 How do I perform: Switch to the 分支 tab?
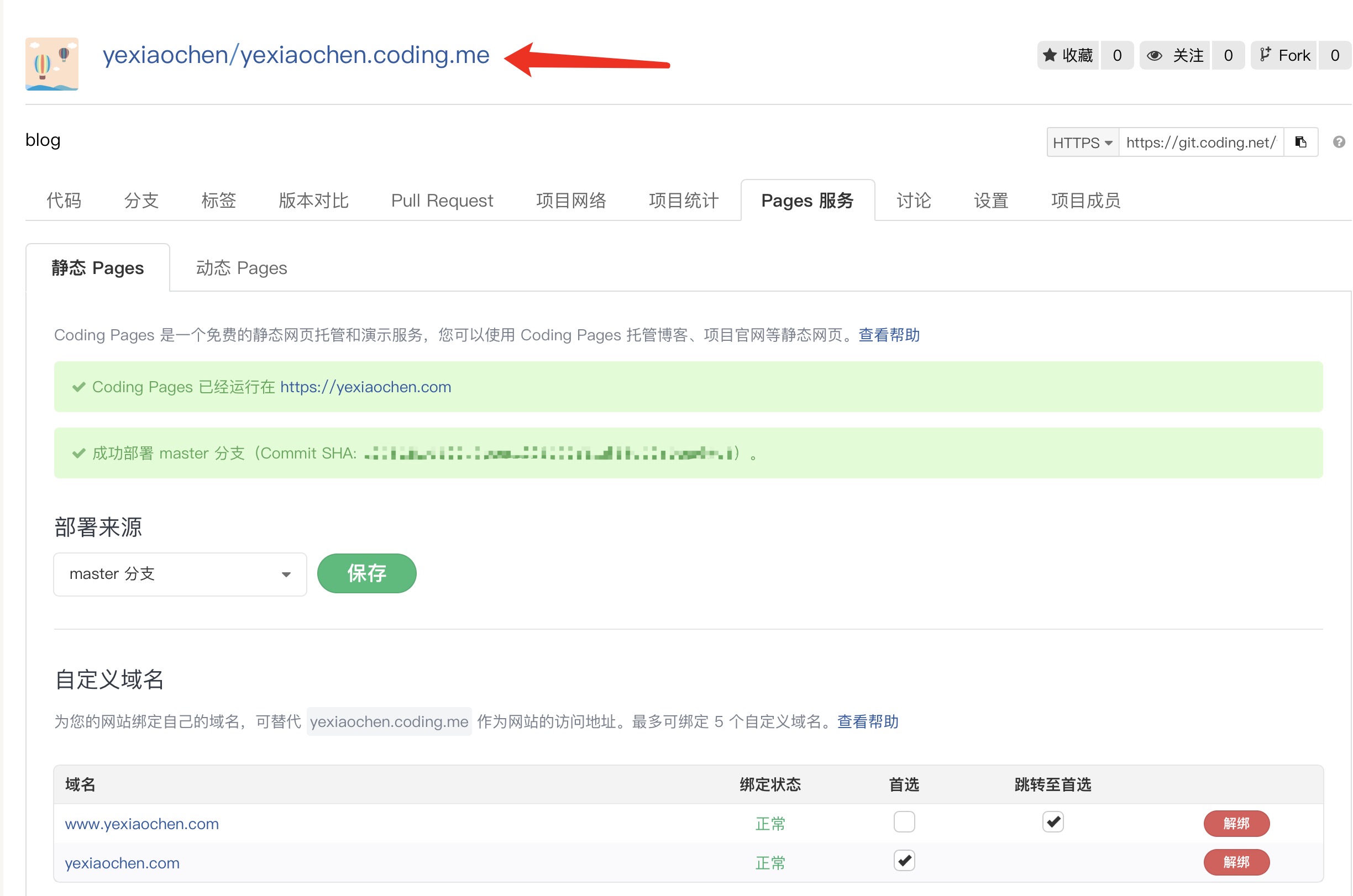pyautogui.click(x=141, y=201)
